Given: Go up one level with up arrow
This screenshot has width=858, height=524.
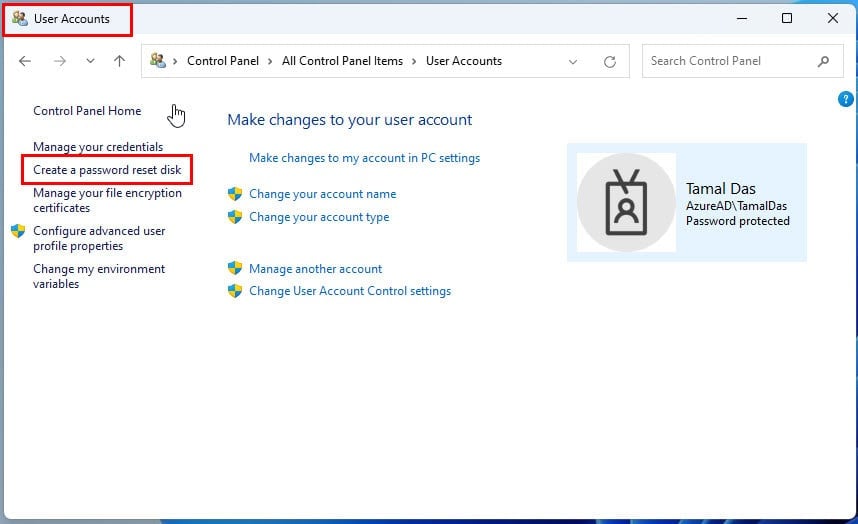Looking at the screenshot, I should pos(119,61).
